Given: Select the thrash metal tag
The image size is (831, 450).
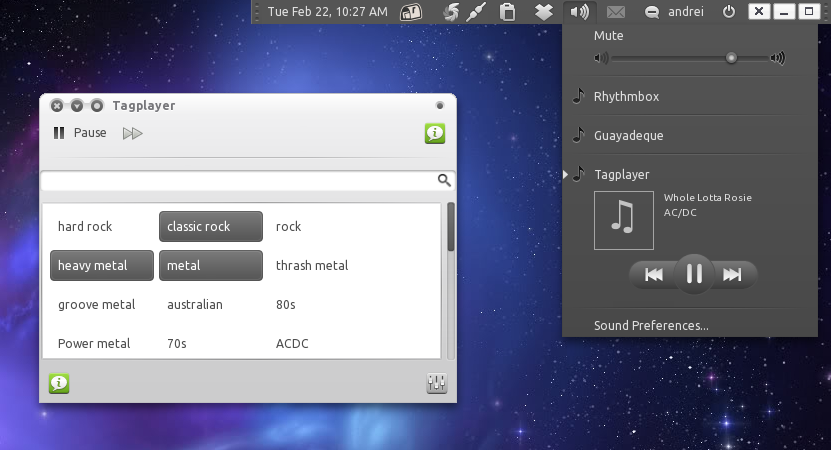Looking at the screenshot, I should click(312, 266).
